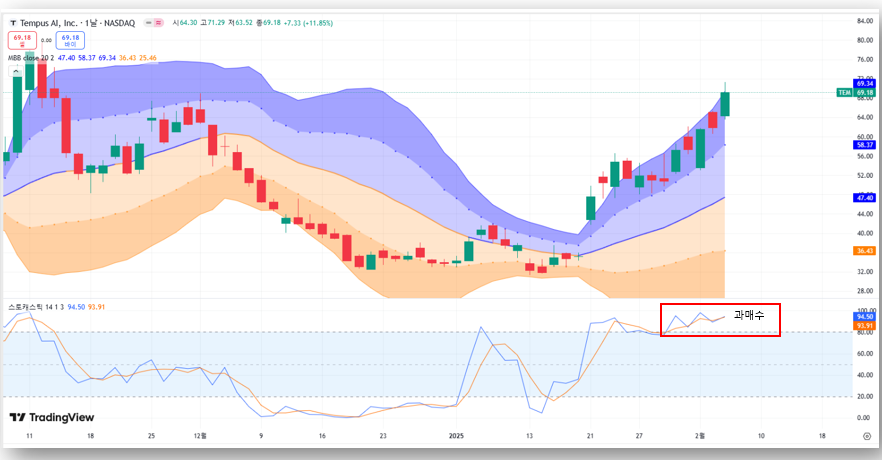Click the gray dash indicator pill beside NASDAQ
The width and height of the screenshot is (882, 460).
tap(148, 23)
